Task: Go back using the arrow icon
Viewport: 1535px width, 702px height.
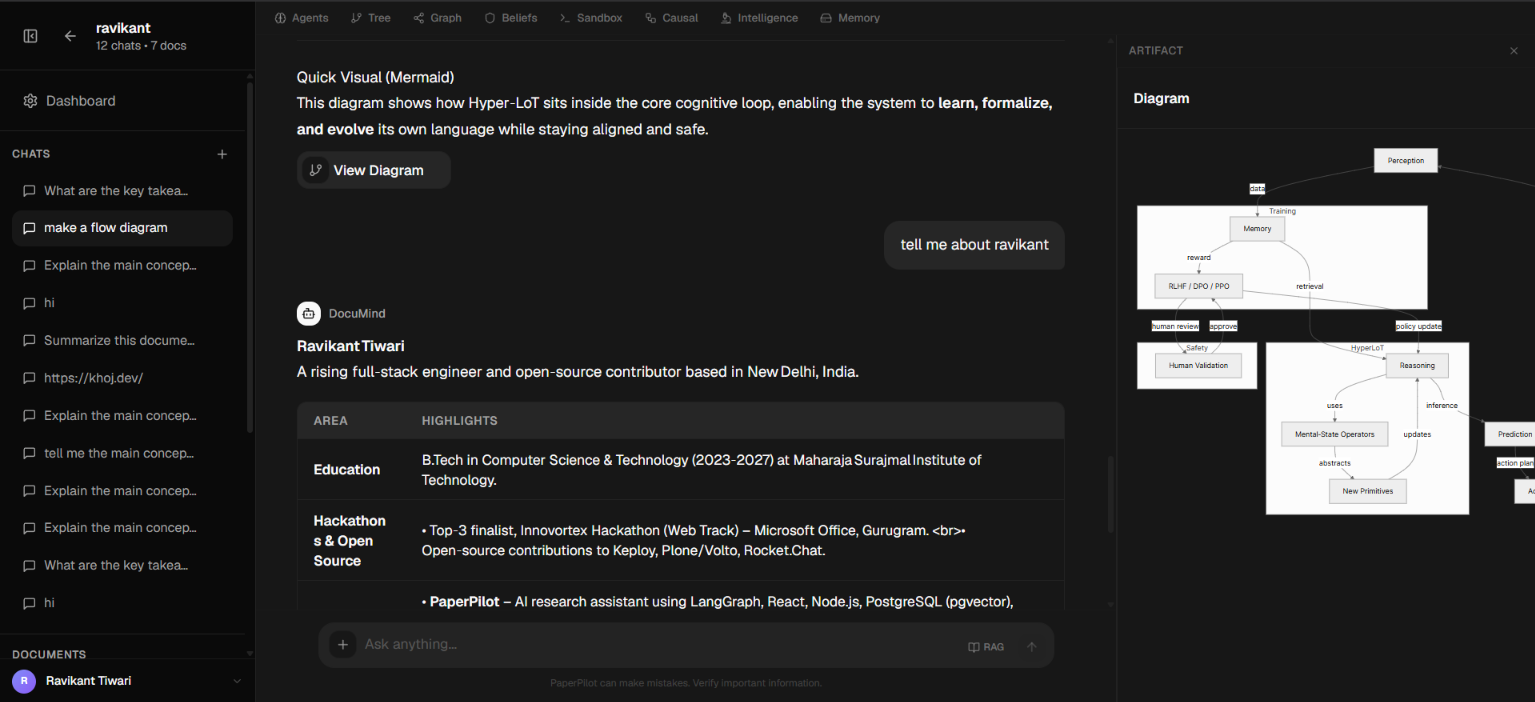Action: [70, 36]
